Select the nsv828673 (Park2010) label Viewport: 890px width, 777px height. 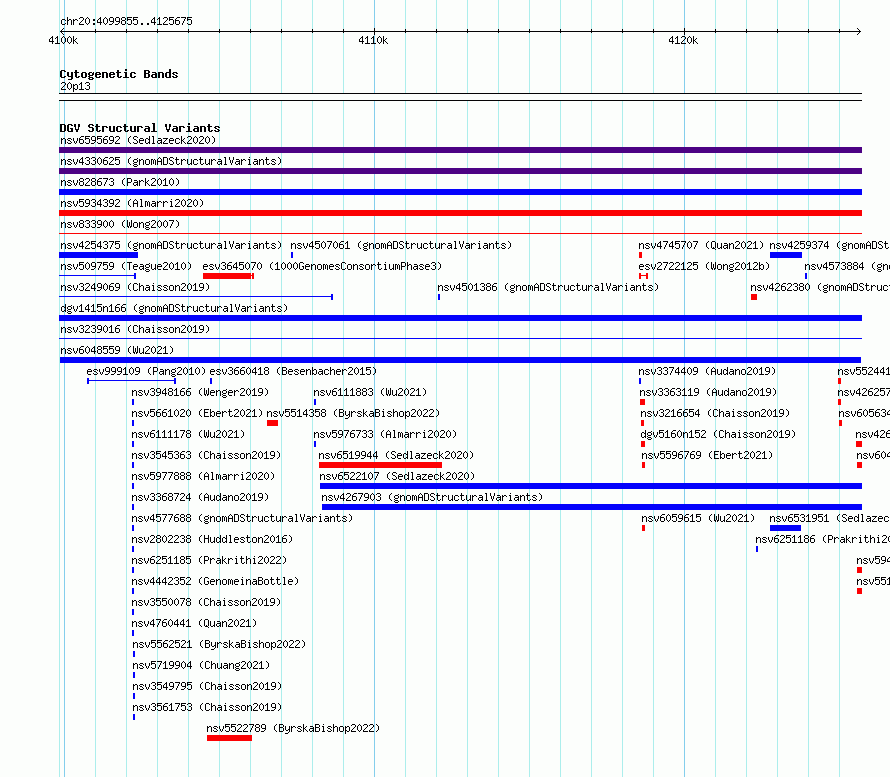(120, 182)
